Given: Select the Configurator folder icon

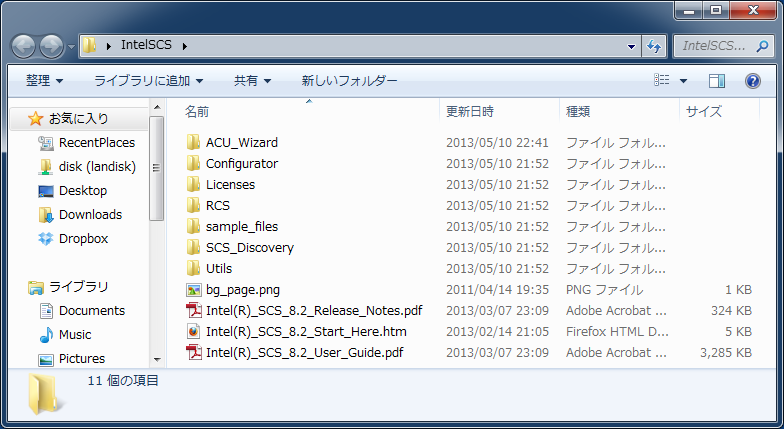Looking at the screenshot, I should (194, 164).
